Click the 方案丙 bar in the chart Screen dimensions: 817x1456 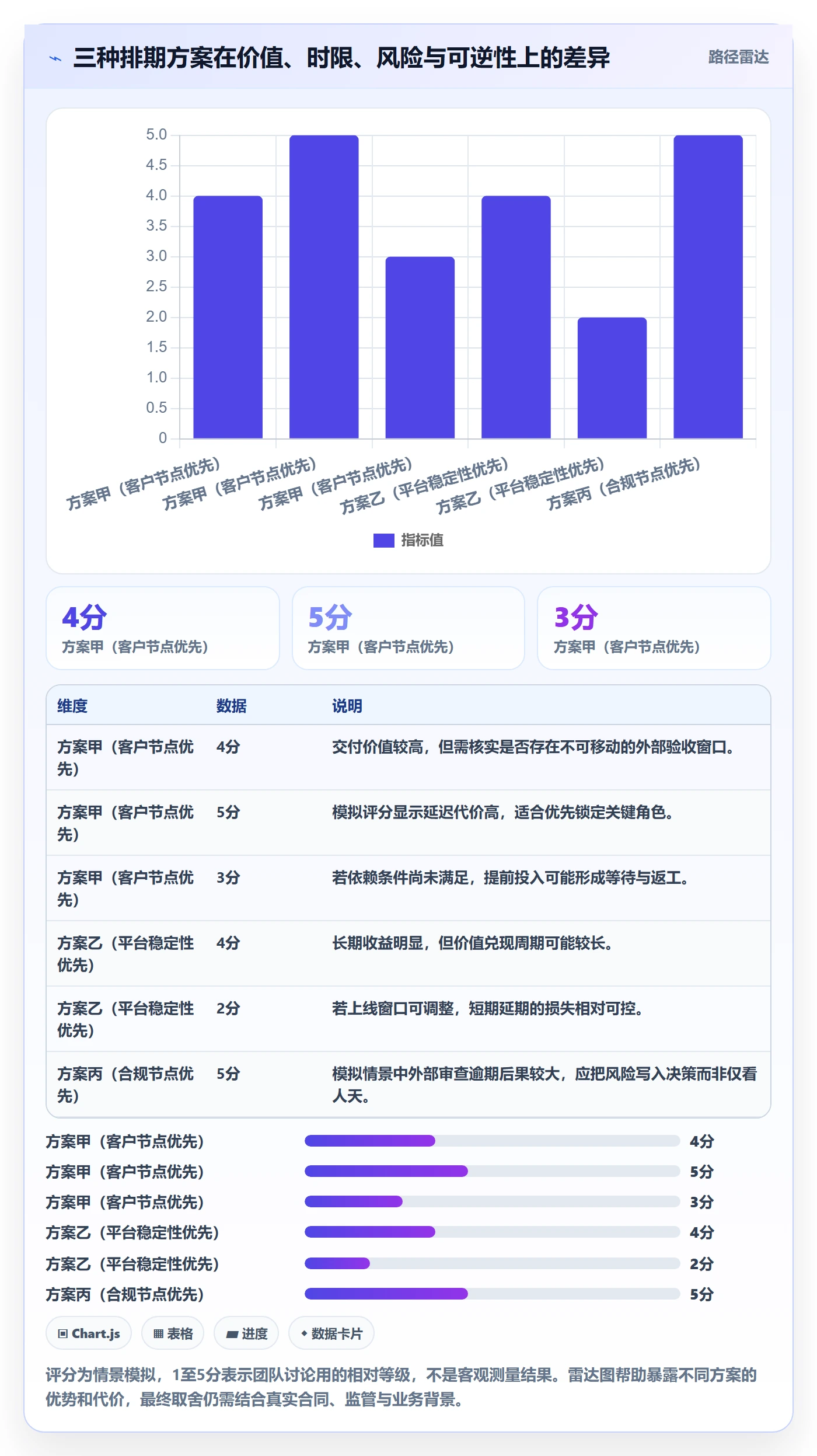pos(708,287)
